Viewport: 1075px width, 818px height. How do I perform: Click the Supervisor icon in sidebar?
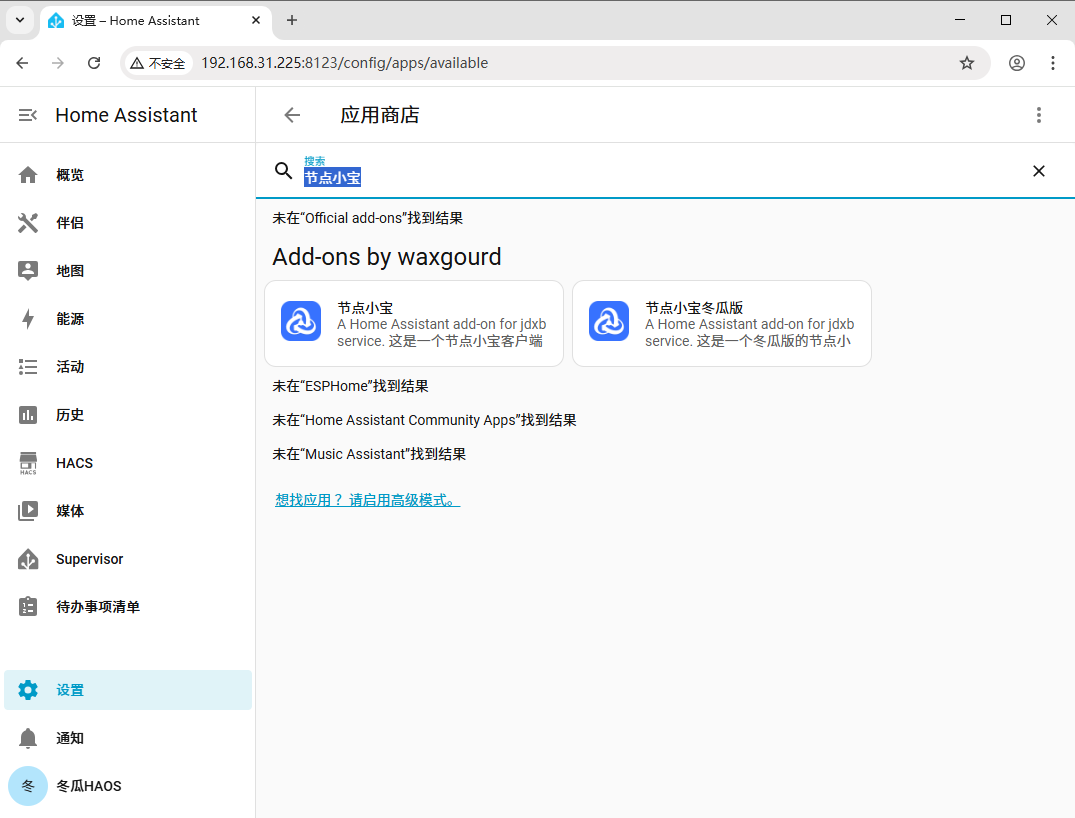coord(28,559)
